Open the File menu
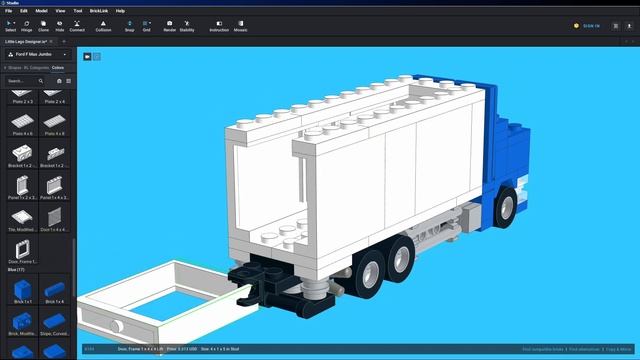 9,11
